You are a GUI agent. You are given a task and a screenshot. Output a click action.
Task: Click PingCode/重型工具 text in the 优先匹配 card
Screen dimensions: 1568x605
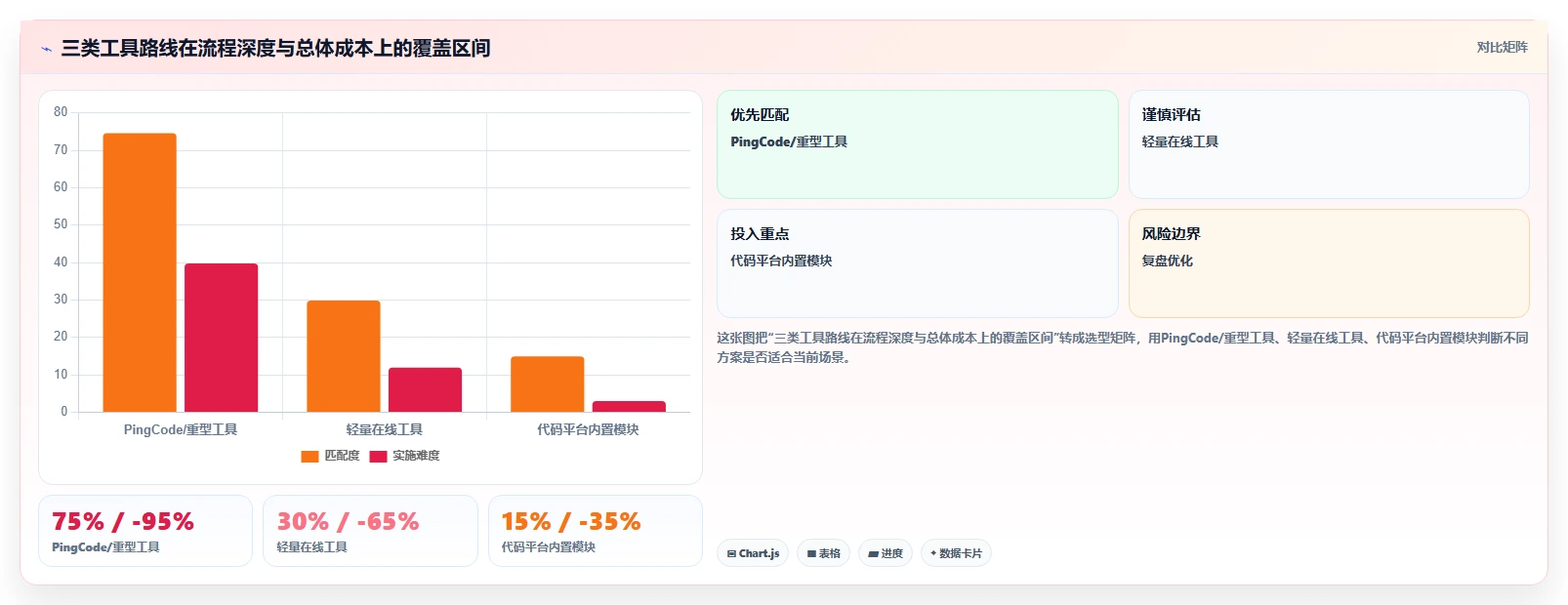[789, 141]
